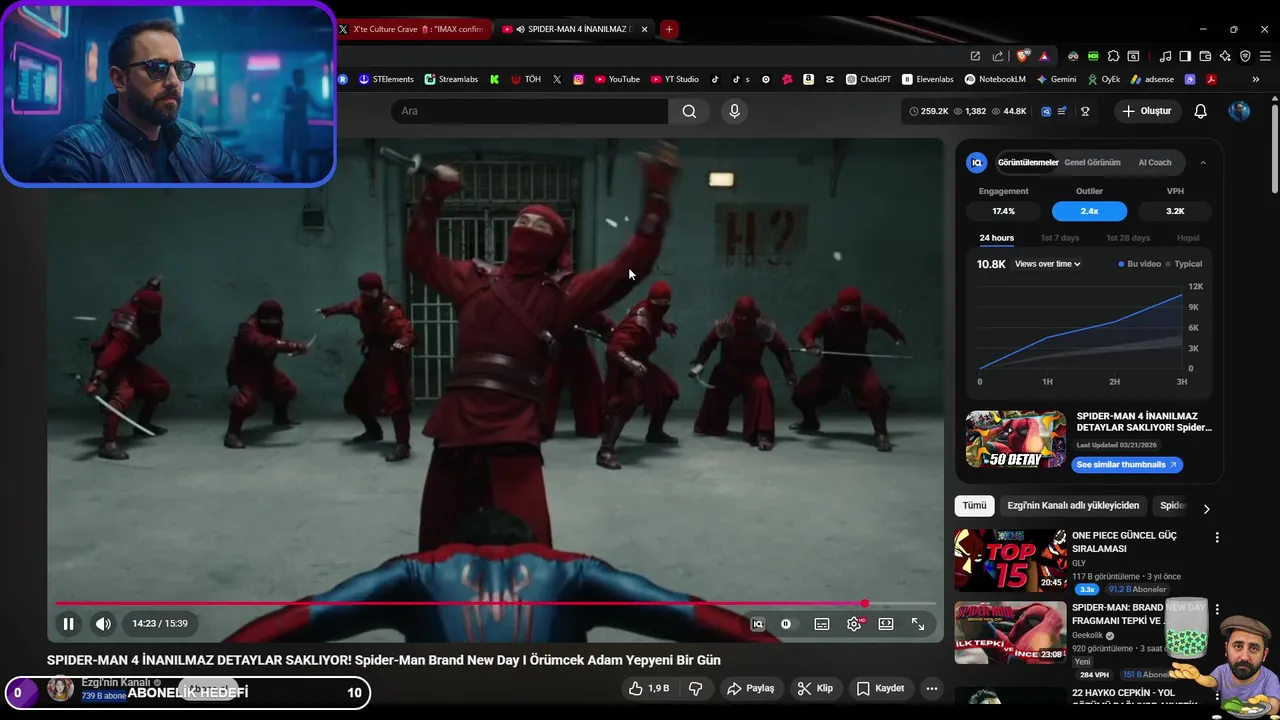Image resolution: width=1280 pixels, height=720 pixels.
Task: Open vidIQ icon in player controls
Action: pos(758,624)
